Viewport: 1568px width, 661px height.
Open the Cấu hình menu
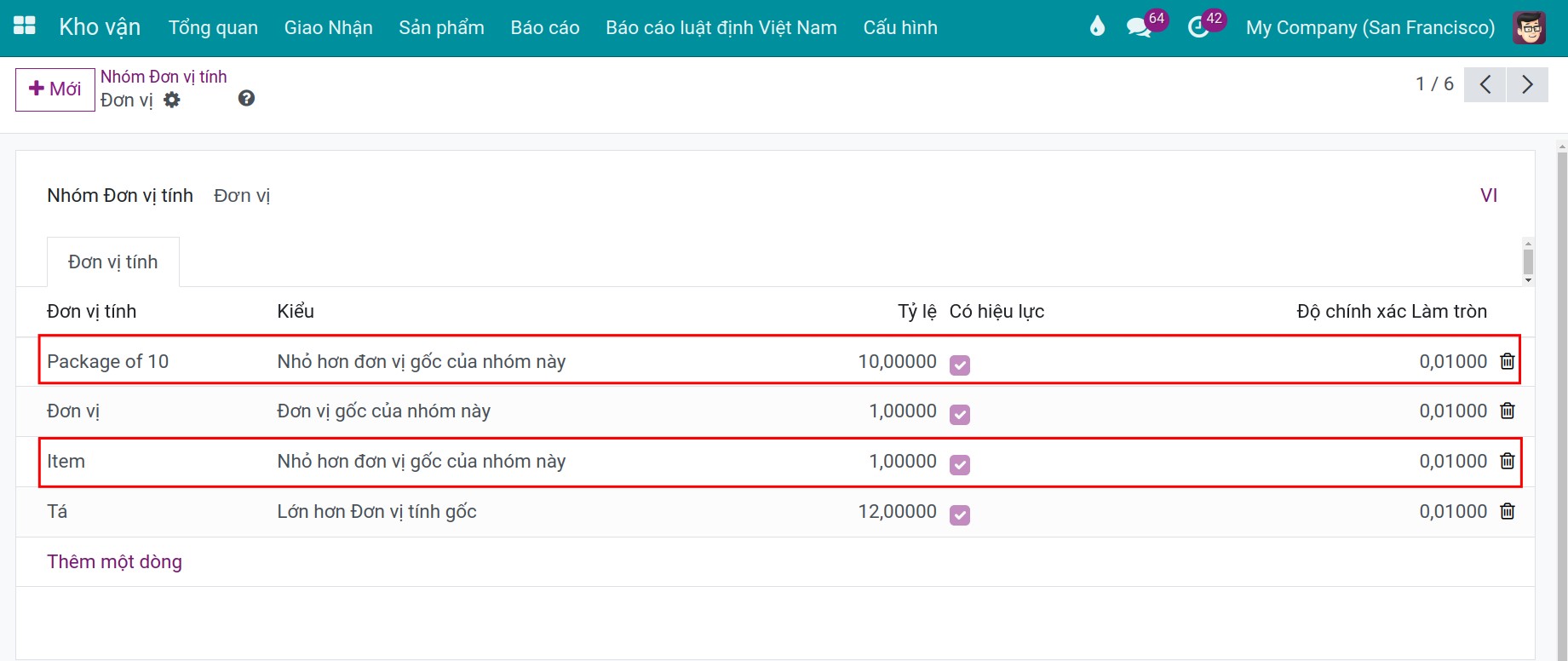pyautogui.click(x=900, y=27)
